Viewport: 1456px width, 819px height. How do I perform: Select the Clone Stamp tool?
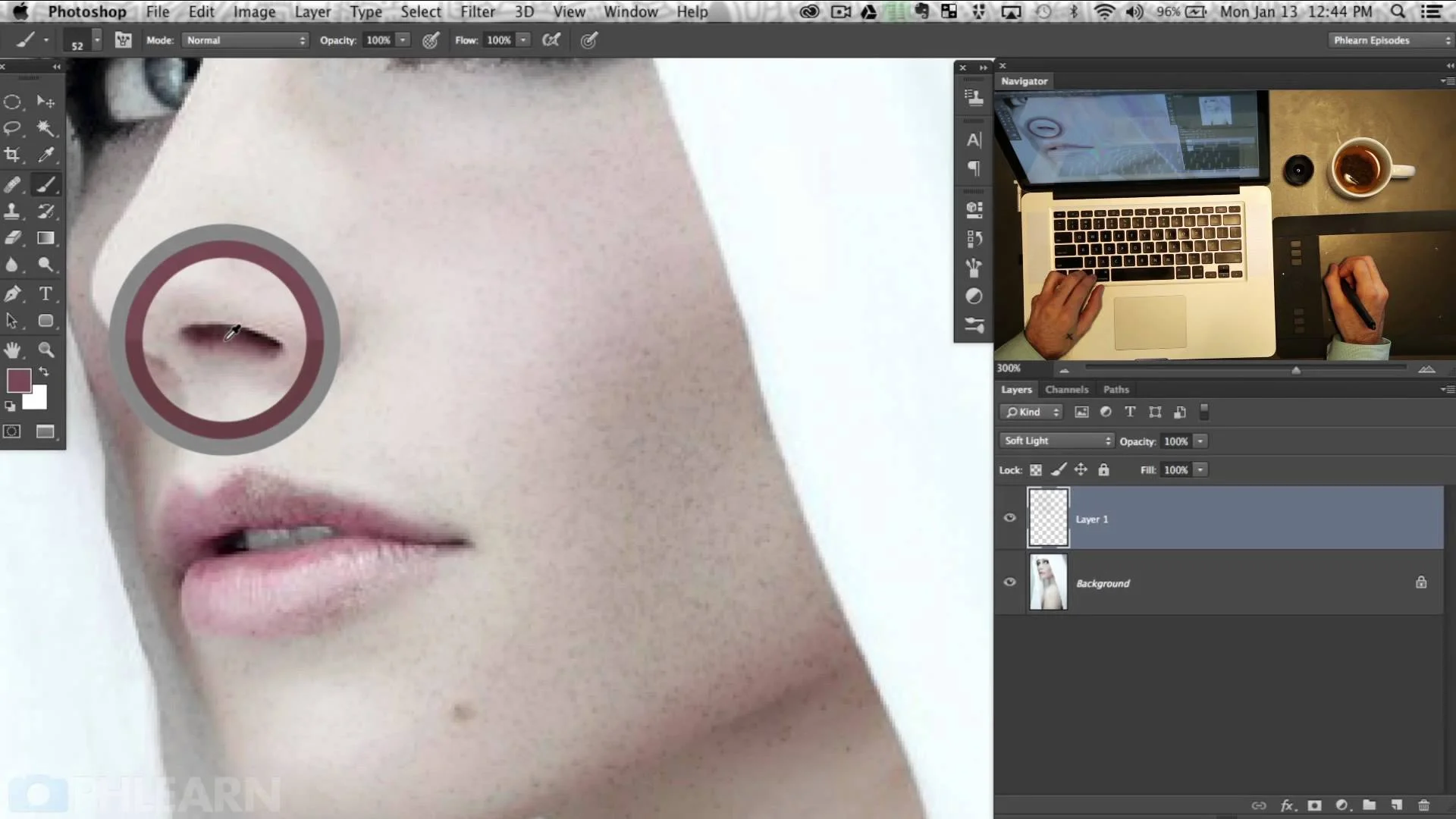tap(13, 212)
